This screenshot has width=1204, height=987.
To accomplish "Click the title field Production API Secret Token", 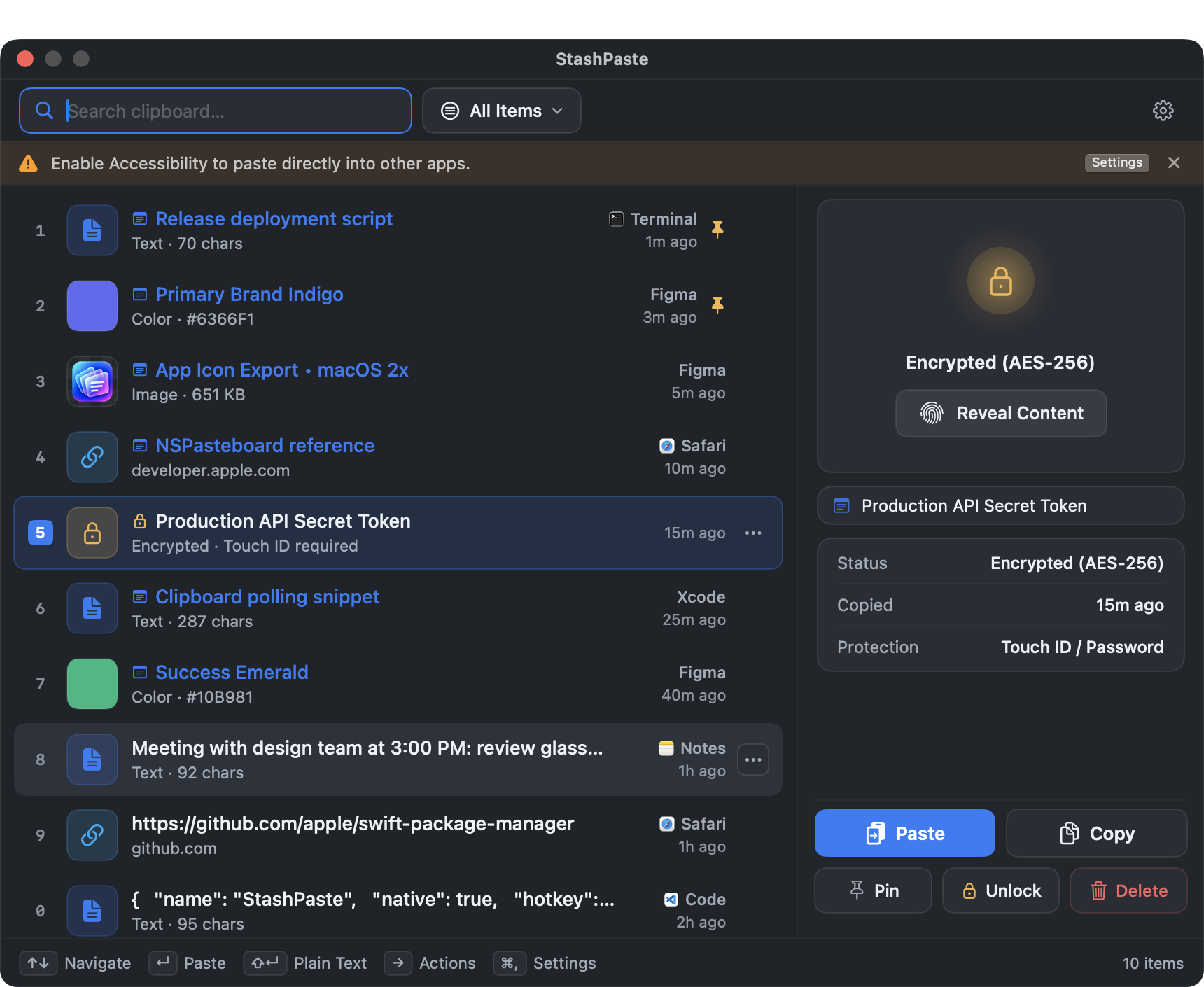I will 1001,505.
